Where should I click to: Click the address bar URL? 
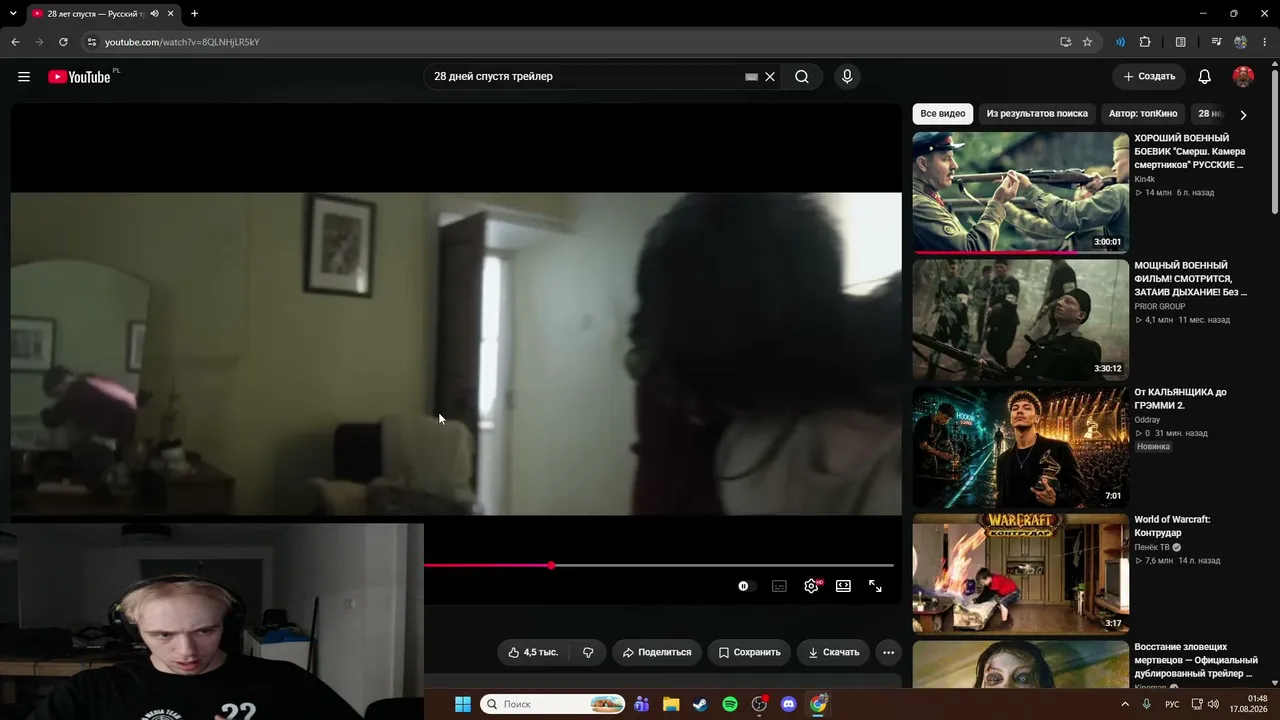click(182, 42)
